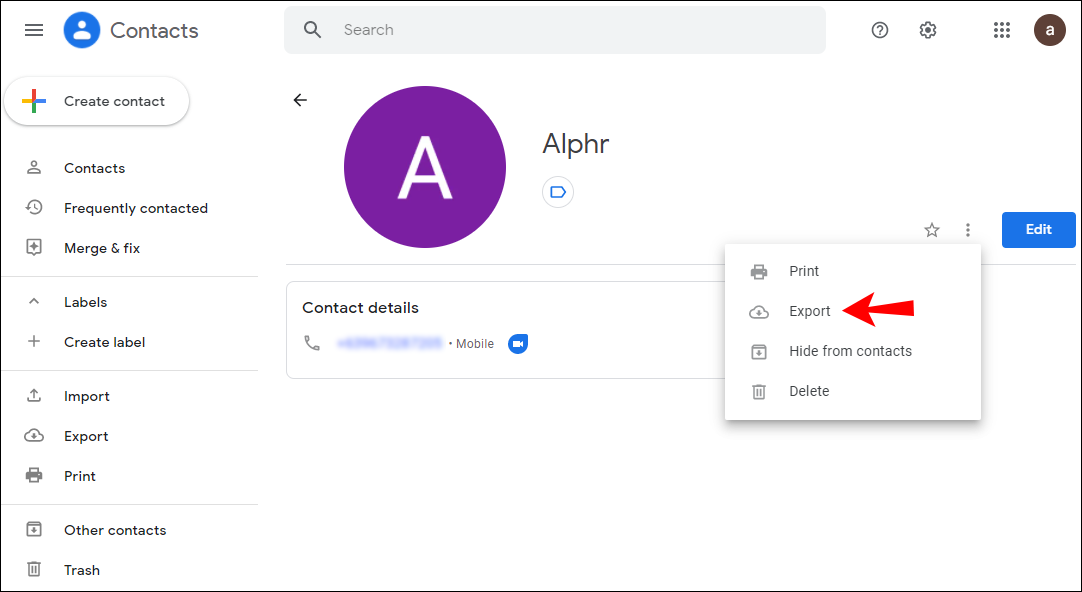
Task: Select Export from the popup menu
Action: point(809,311)
